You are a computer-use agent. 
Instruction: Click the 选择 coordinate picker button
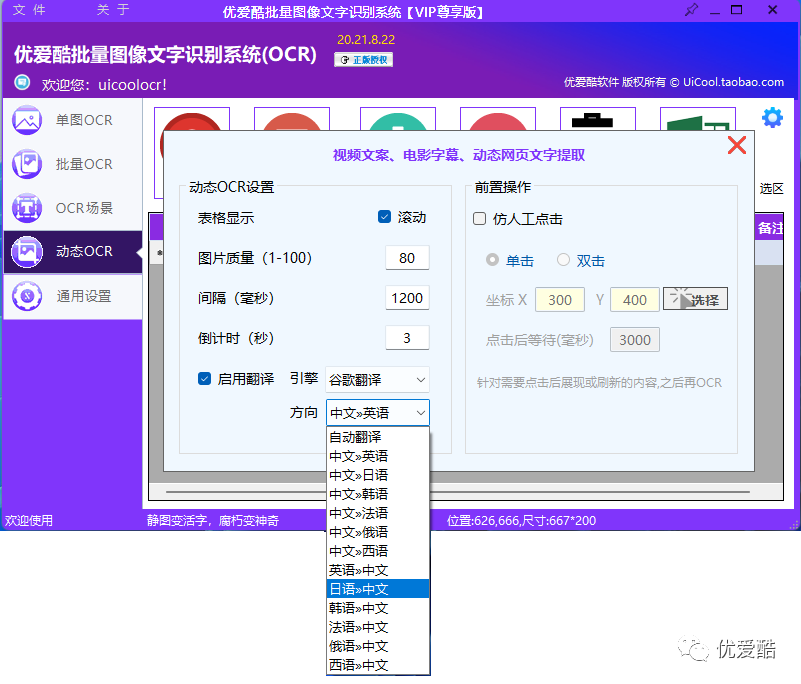pyautogui.click(x=695, y=298)
